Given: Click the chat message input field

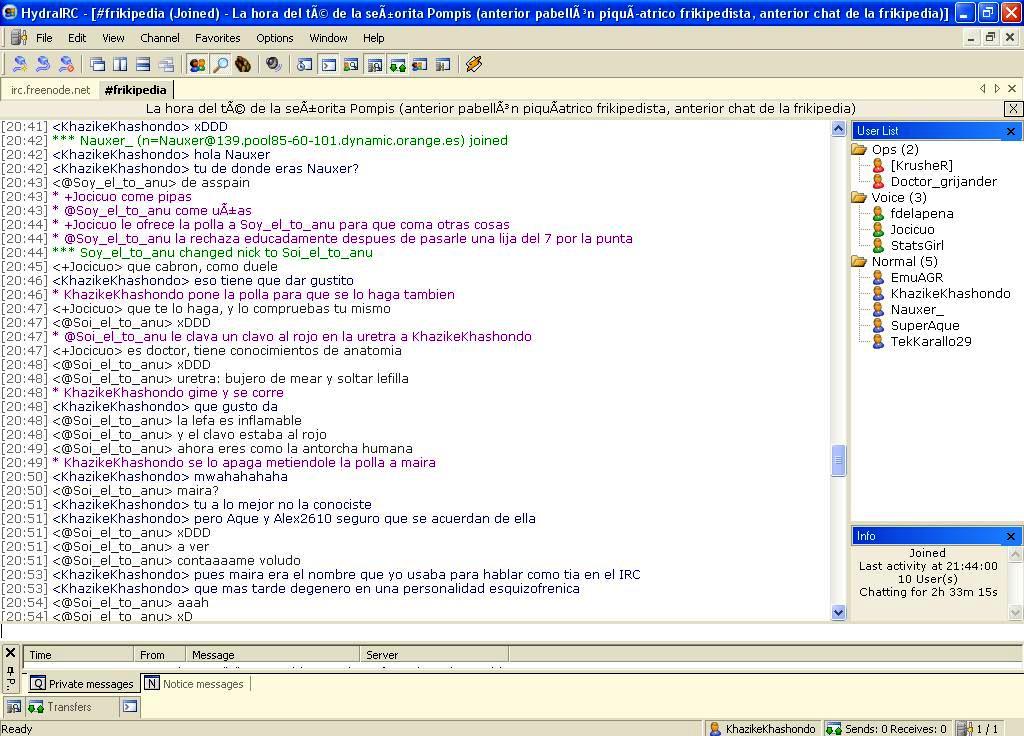Looking at the screenshot, I should (x=420, y=630).
